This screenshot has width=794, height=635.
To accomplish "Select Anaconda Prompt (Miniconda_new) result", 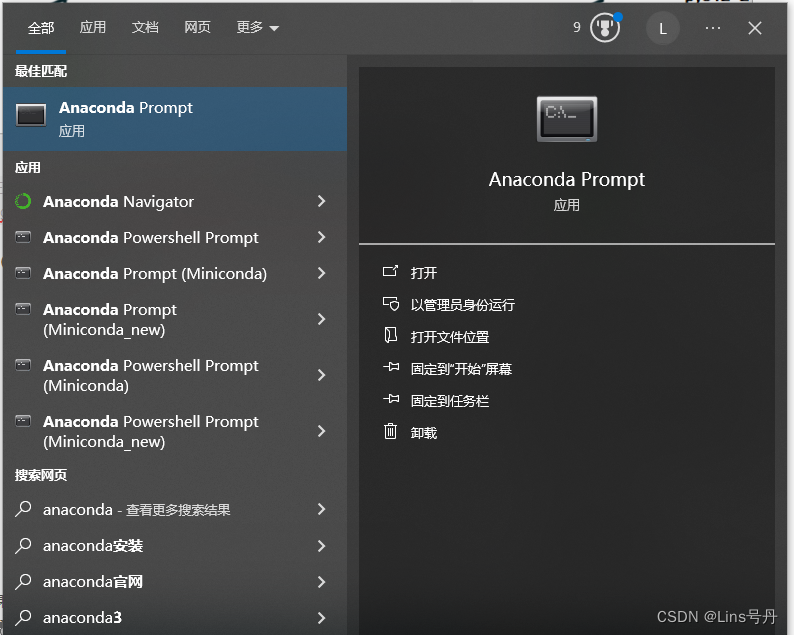I will point(175,319).
